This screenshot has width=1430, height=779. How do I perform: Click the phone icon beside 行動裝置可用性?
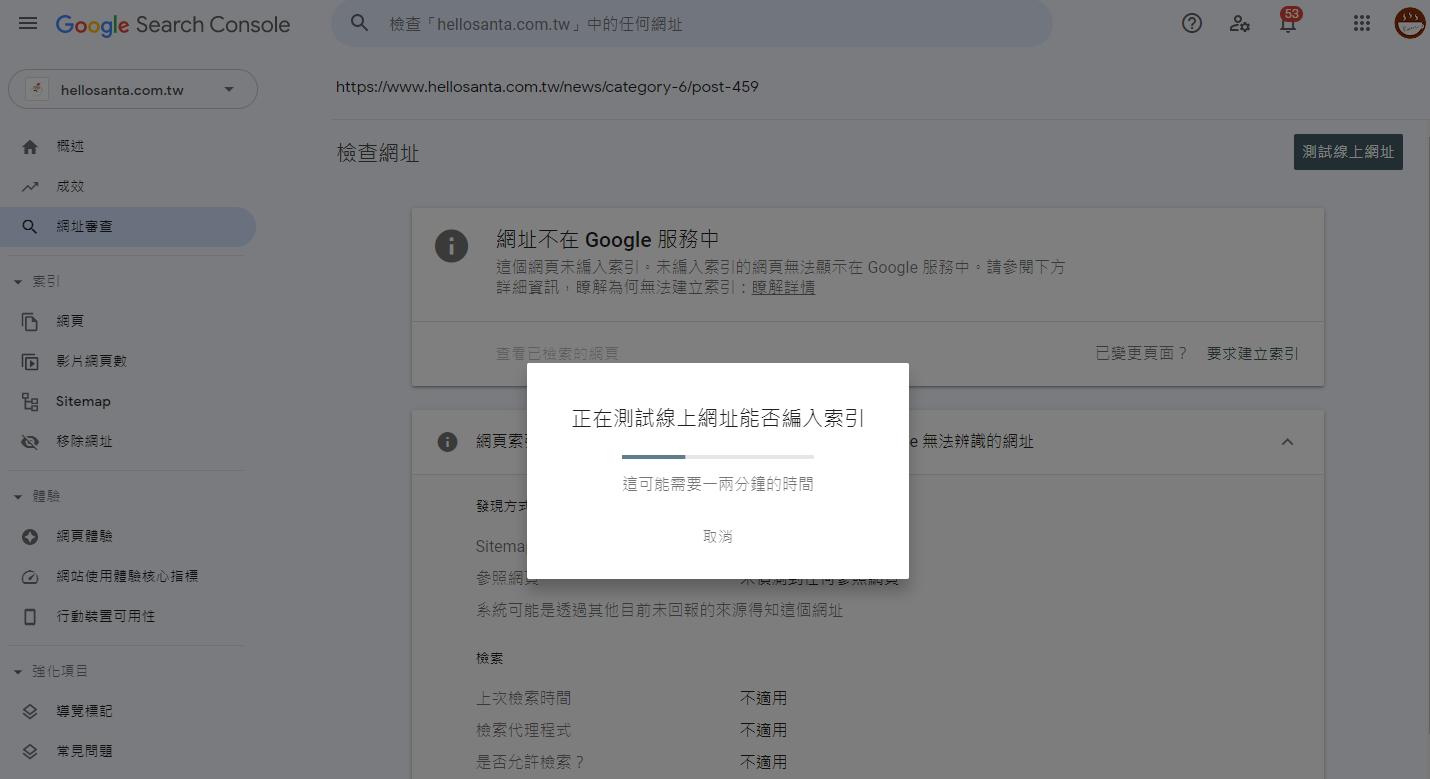[x=30, y=617]
